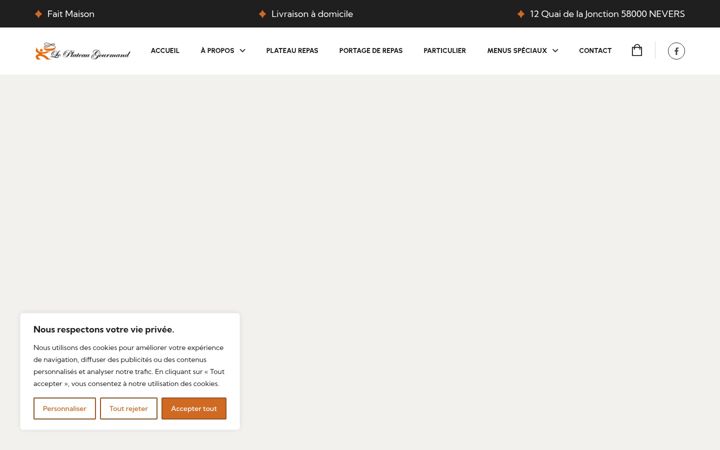The image size is (720, 450).
Task: Open the PORTAGE DE REPAS page
Action: click(x=371, y=51)
